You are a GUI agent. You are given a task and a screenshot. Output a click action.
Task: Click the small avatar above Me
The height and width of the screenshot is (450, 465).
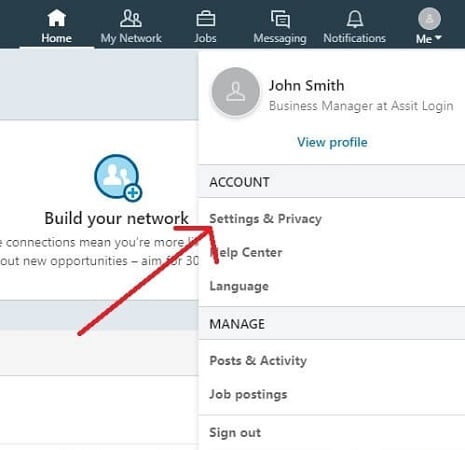429,19
